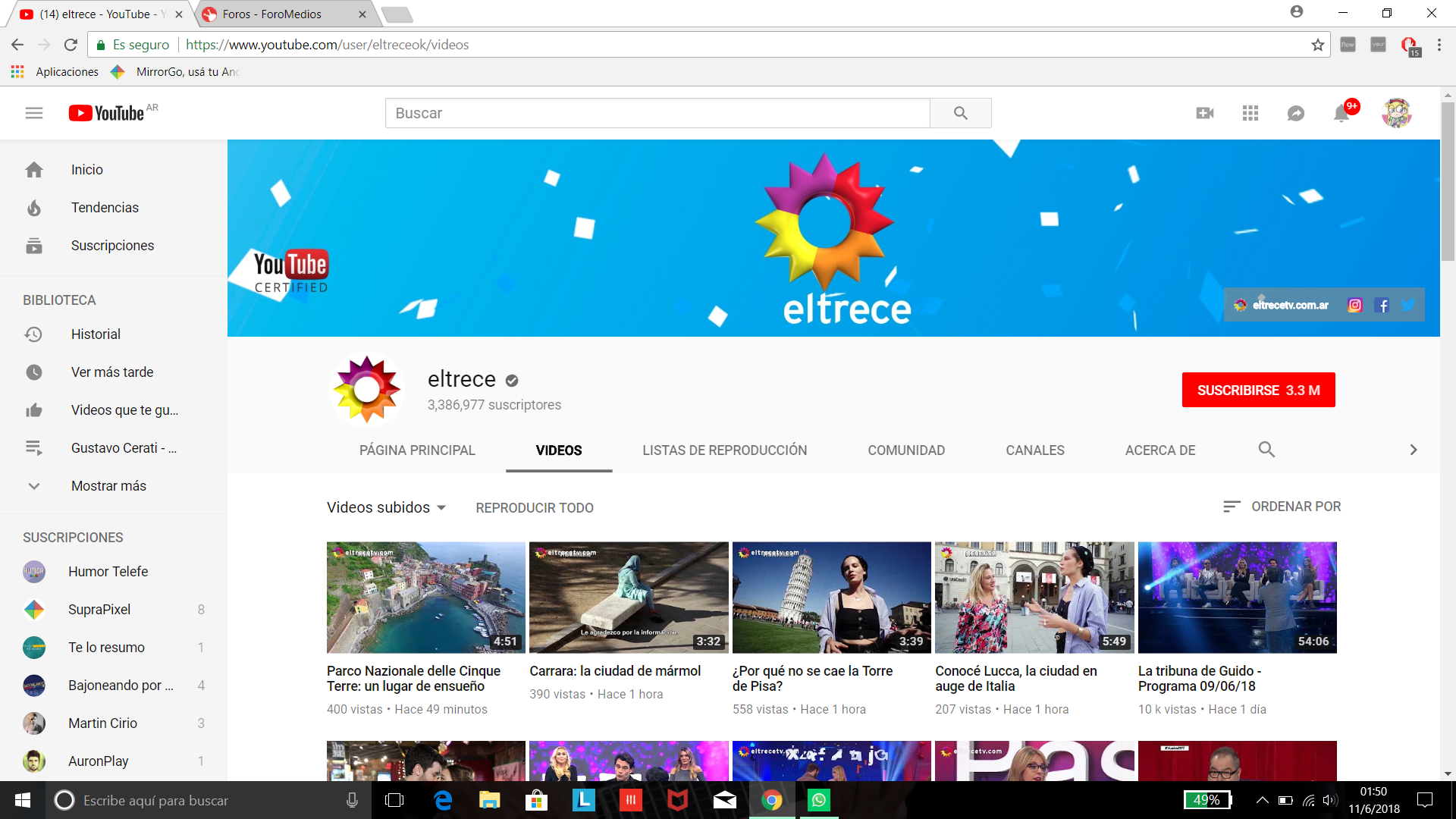
Task: Search within the channel magnifier icon
Action: pyautogui.click(x=1266, y=450)
